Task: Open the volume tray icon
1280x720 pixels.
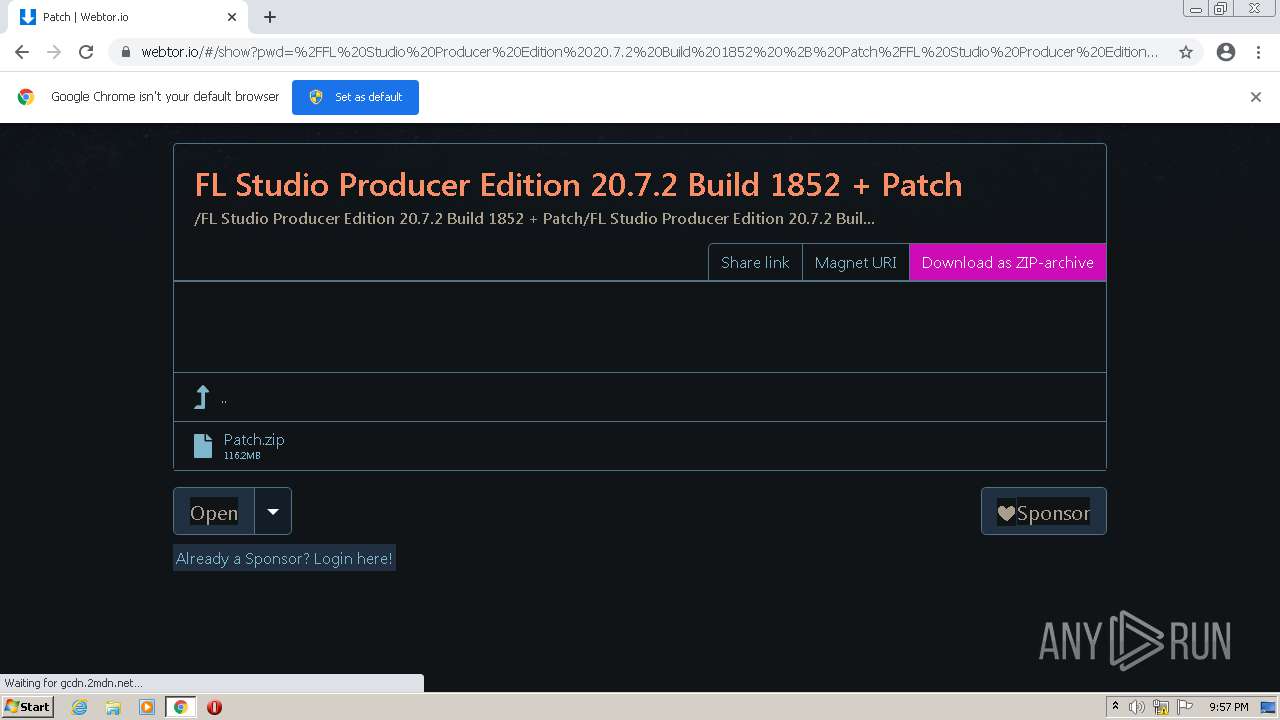Action: tap(1137, 707)
